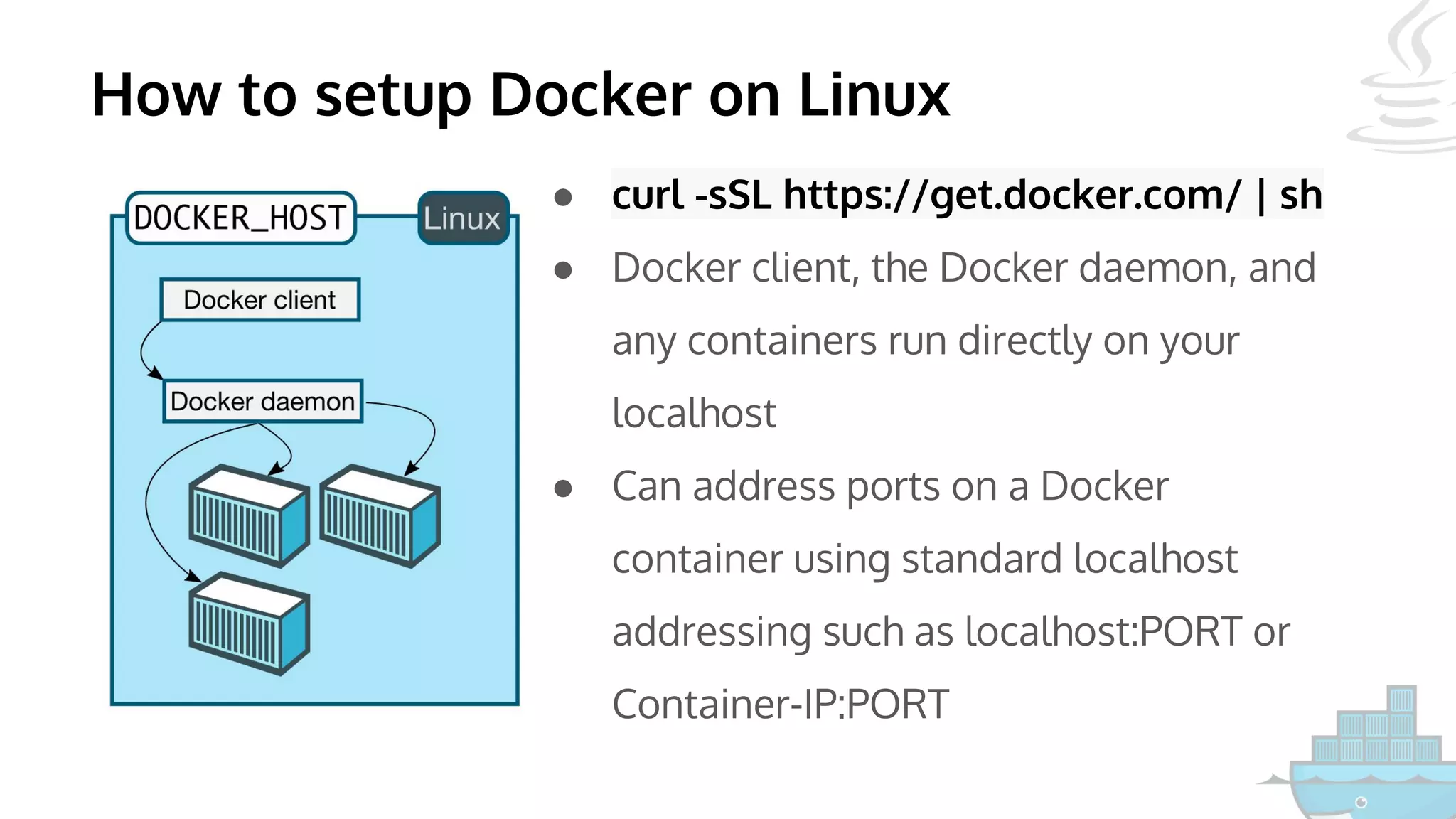Click the Docker daemon box

262,402
